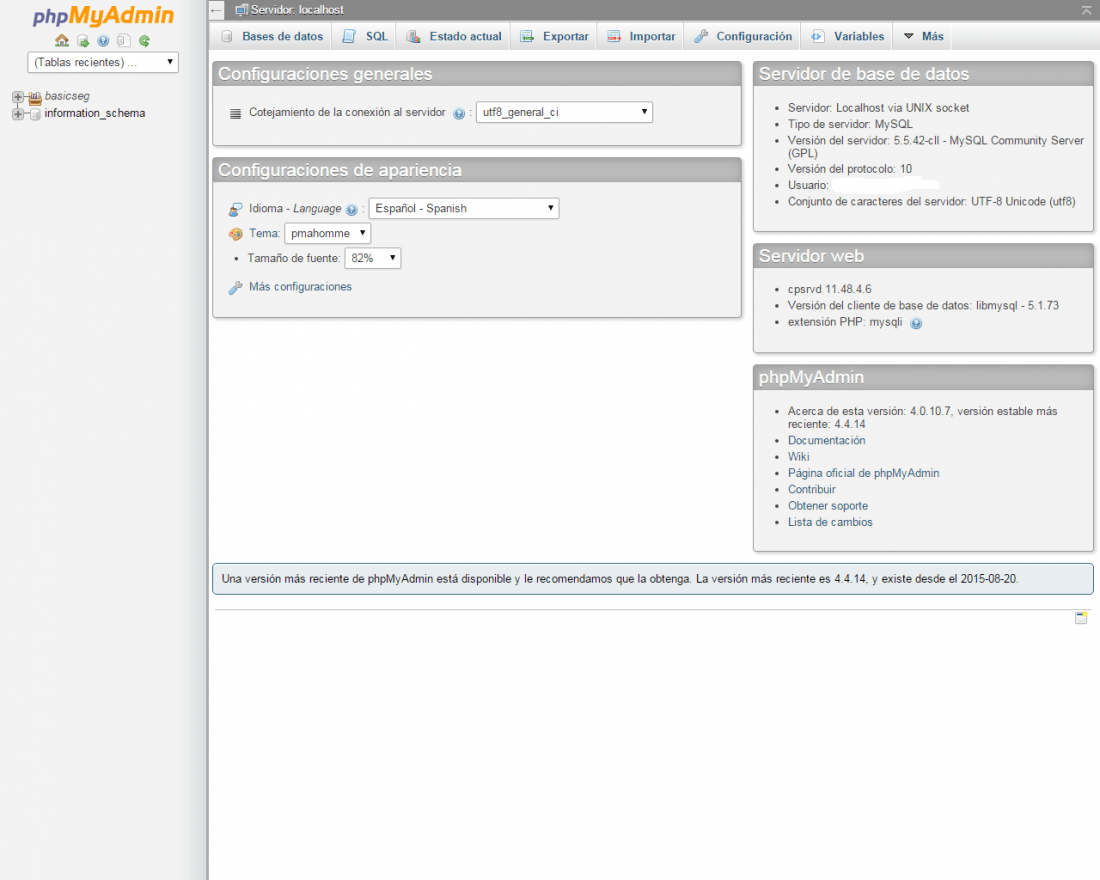Click 'cpsrvd 11.48.4.6' text
1100x880 pixels.
[x=829, y=289]
